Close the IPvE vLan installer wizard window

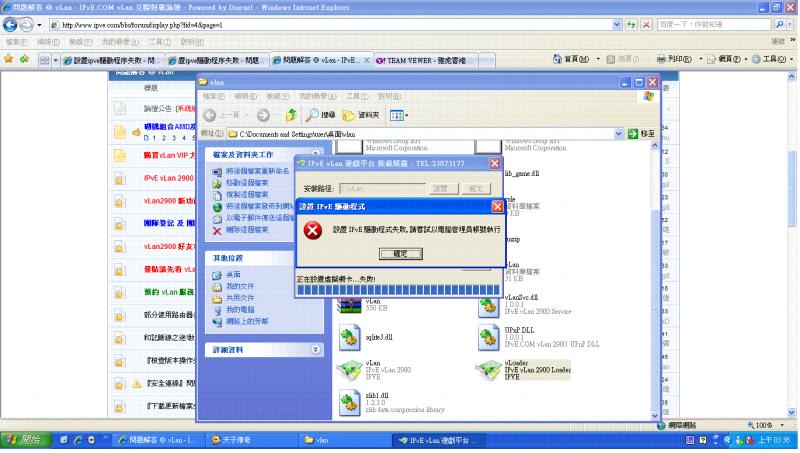(494, 163)
